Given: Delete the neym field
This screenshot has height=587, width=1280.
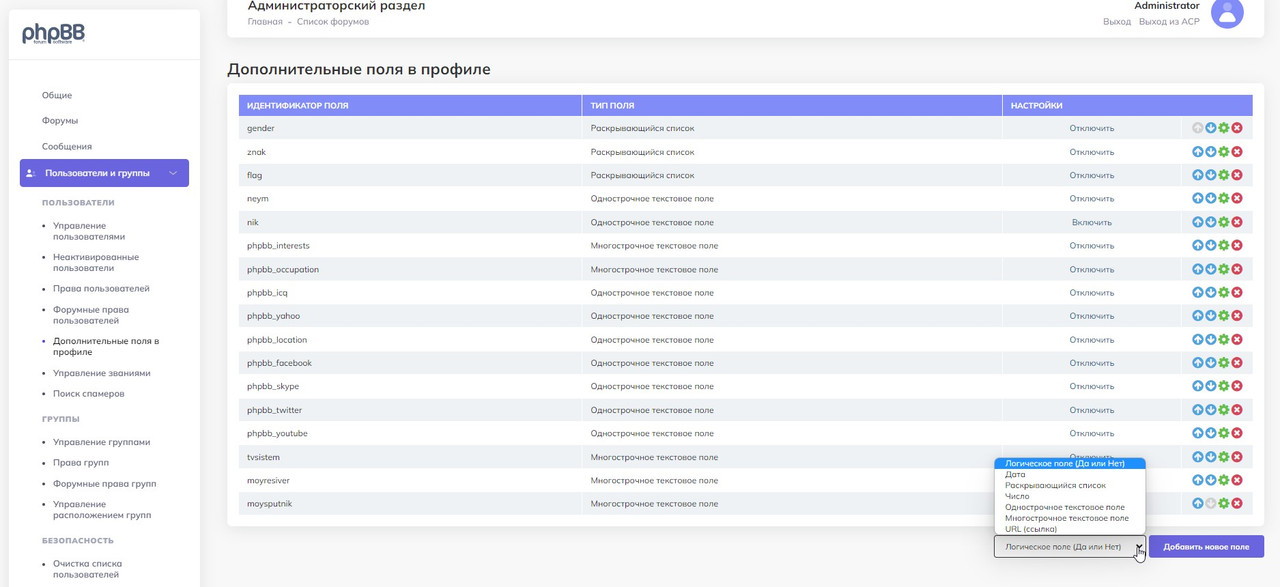Looking at the screenshot, I should tap(1237, 199).
